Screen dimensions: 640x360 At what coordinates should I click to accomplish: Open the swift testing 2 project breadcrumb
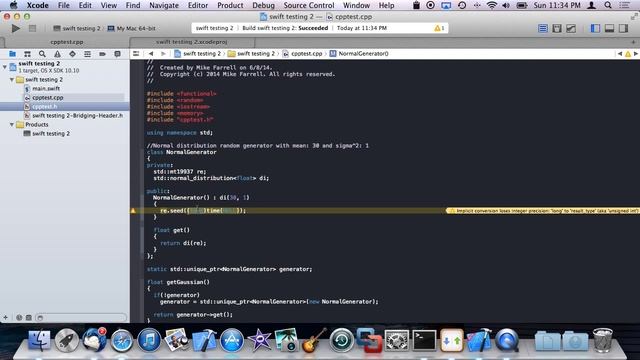point(198,53)
